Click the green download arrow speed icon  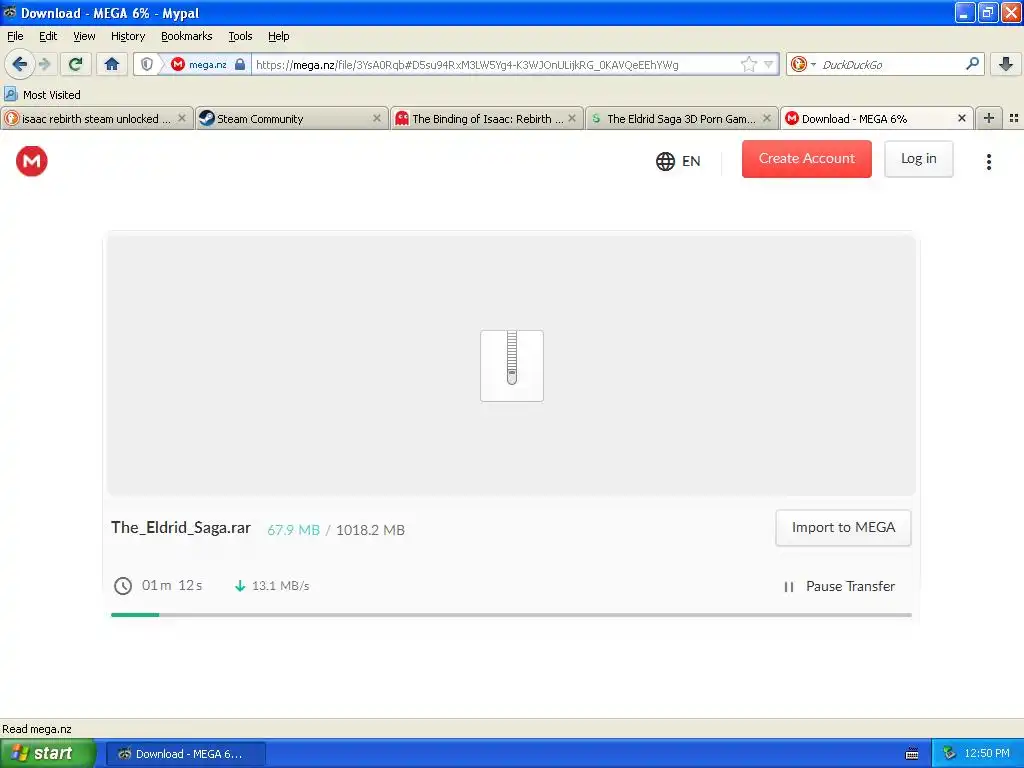click(240, 586)
